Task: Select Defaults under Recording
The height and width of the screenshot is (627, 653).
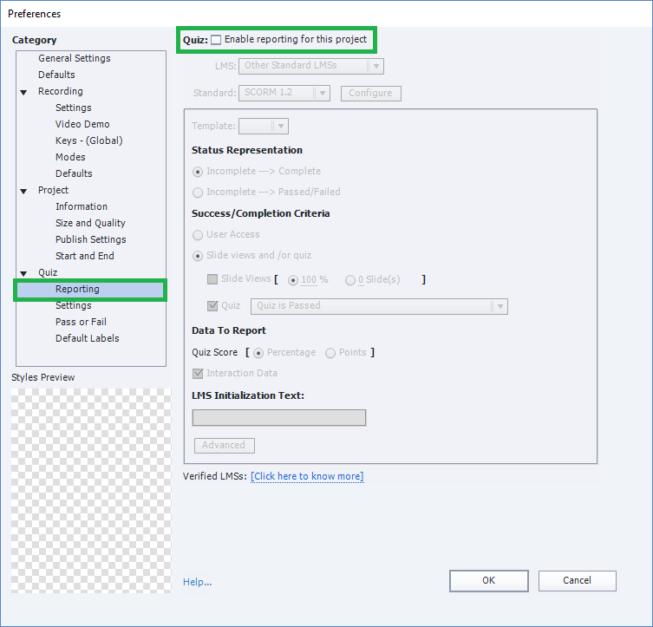Action: pyautogui.click(x=74, y=174)
